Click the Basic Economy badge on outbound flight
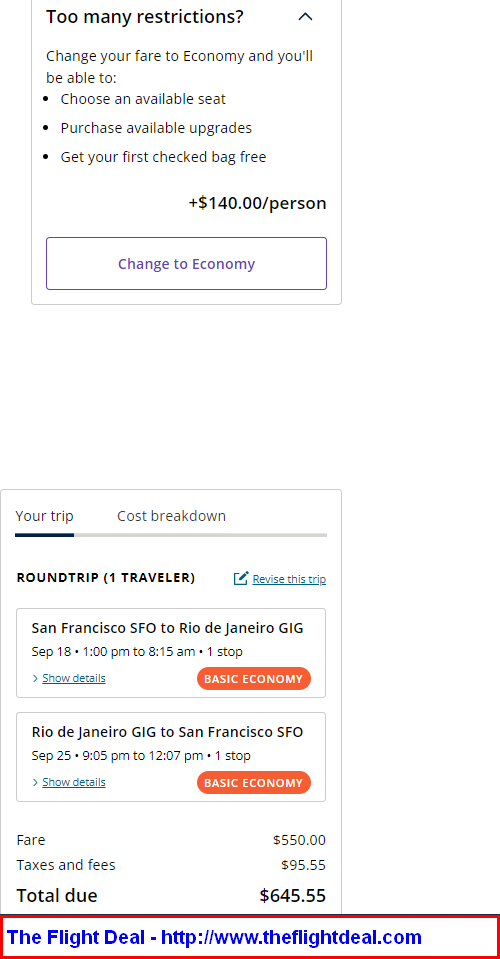The height and width of the screenshot is (959, 500). (254, 679)
